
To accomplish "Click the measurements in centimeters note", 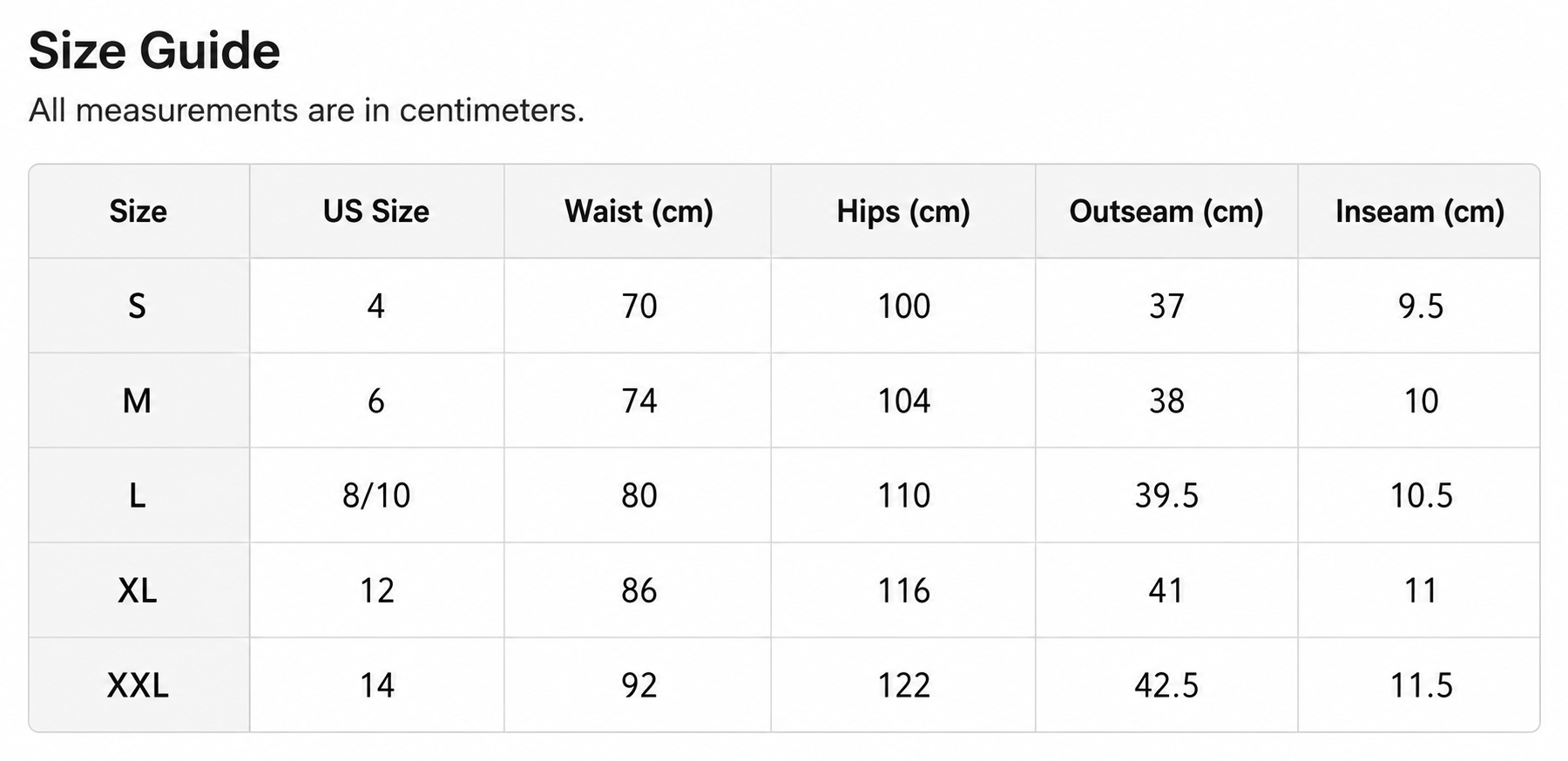I will (307, 111).
